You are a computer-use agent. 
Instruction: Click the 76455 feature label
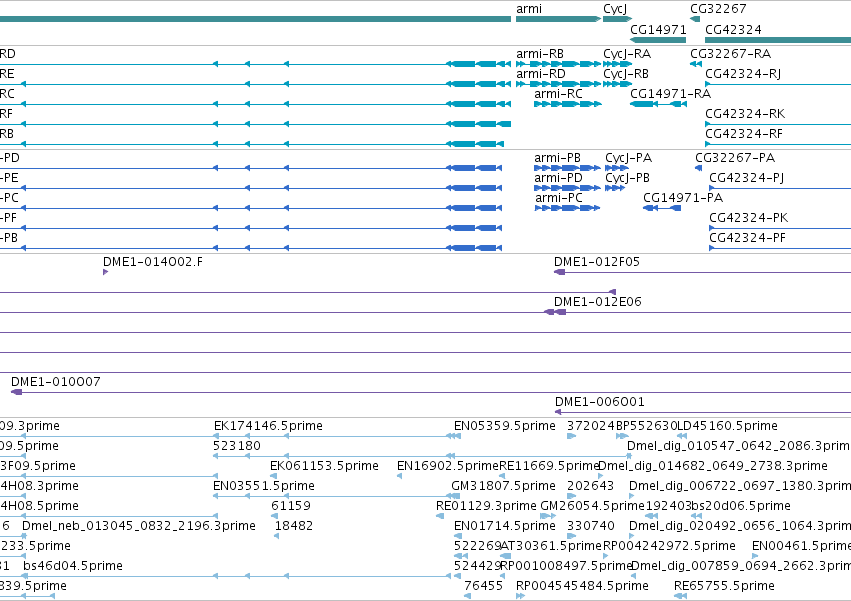pyautogui.click(x=483, y=587)
